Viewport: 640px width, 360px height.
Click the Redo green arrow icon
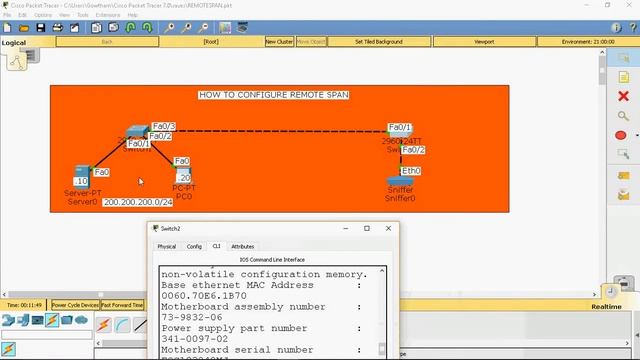pos(147,28)
